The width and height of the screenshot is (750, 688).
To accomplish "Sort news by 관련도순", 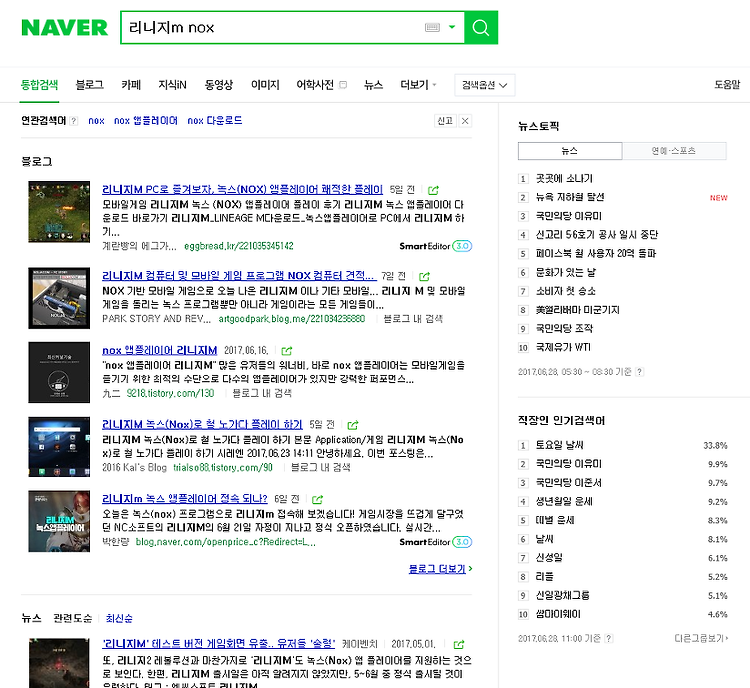I will [73, 618].
